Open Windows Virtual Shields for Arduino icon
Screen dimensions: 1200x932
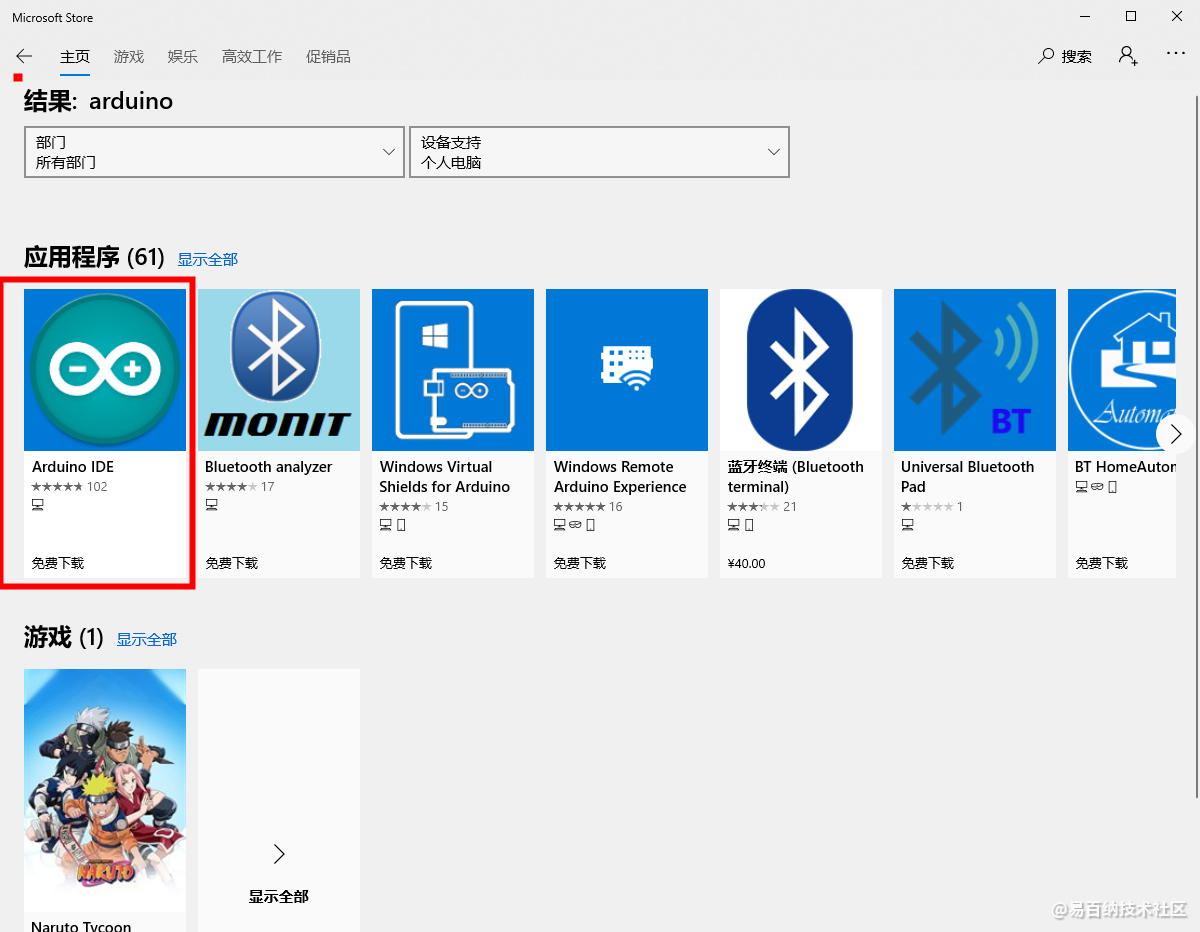tap(453, 370)
